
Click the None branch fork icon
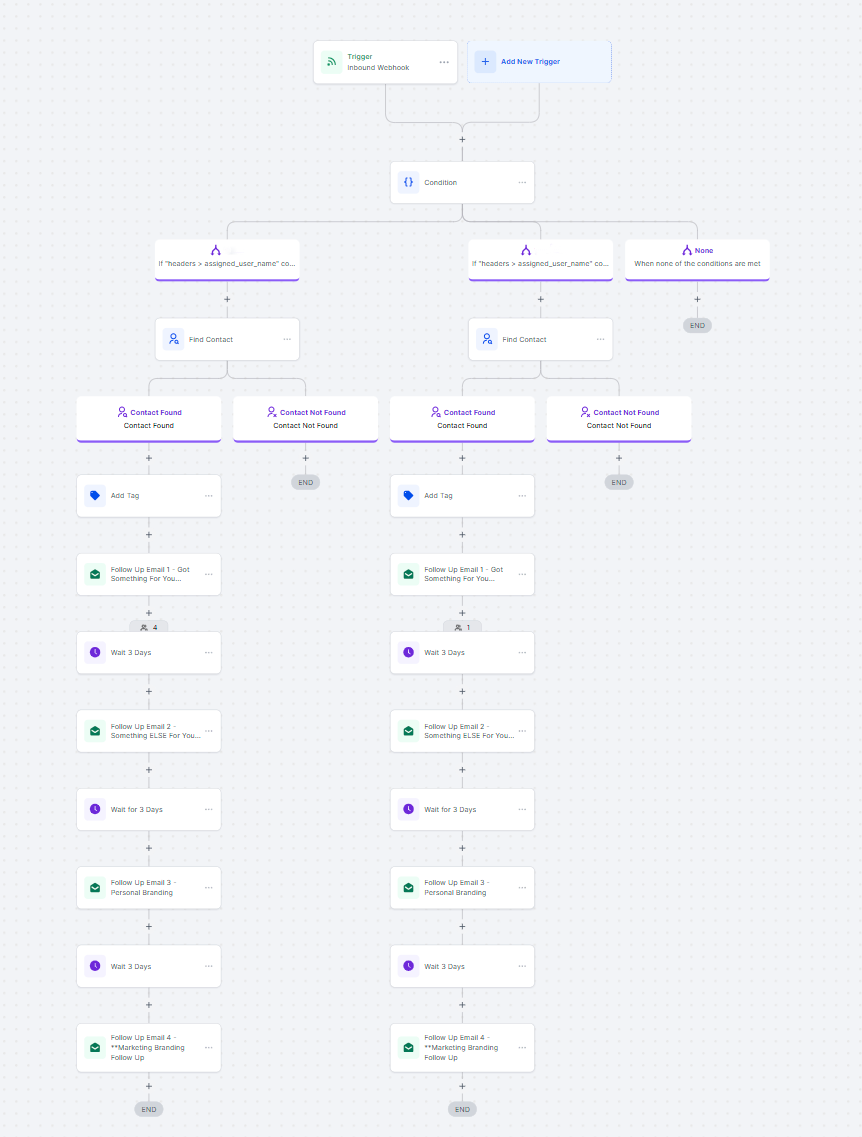pyautogui.click(x=687, y=250)
